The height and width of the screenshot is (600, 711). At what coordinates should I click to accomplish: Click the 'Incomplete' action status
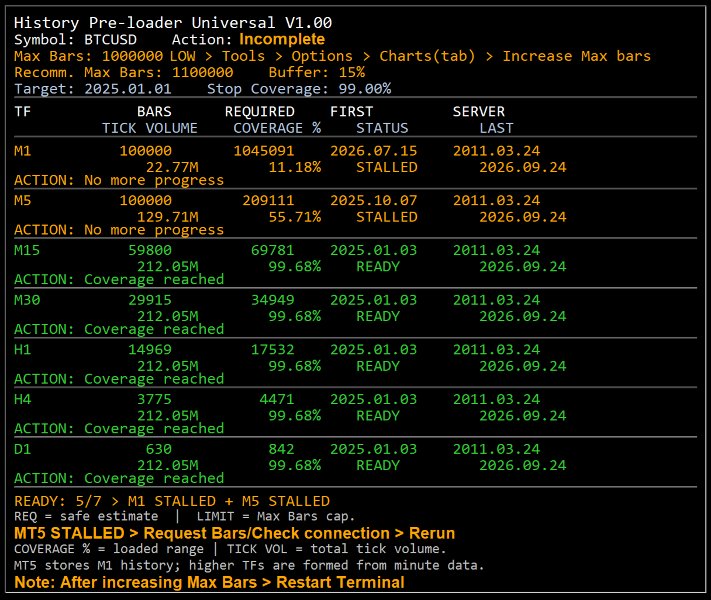point(282,39)
